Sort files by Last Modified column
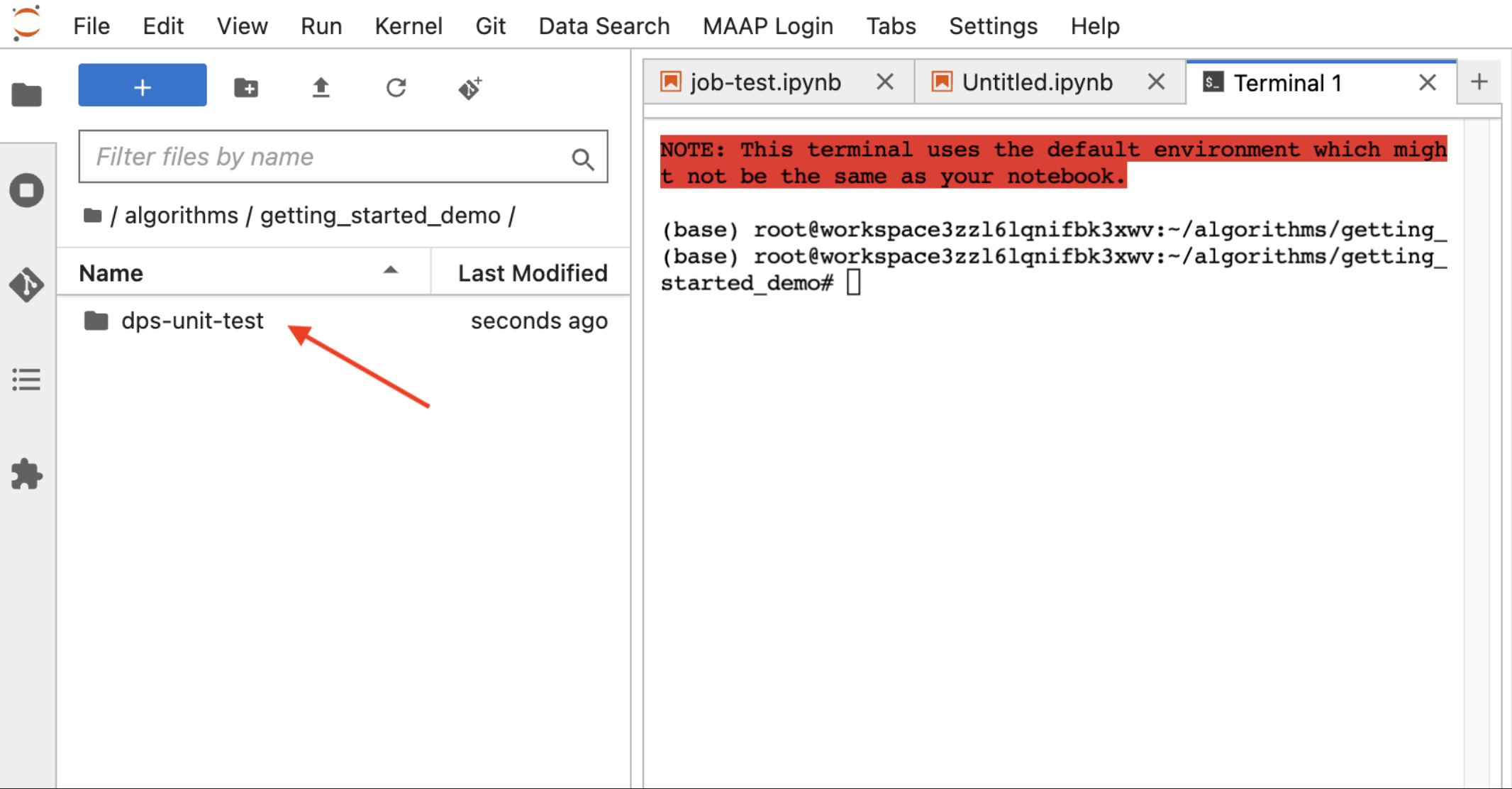The width and height of the screenshot is (1512, 789). click(532, 272)
